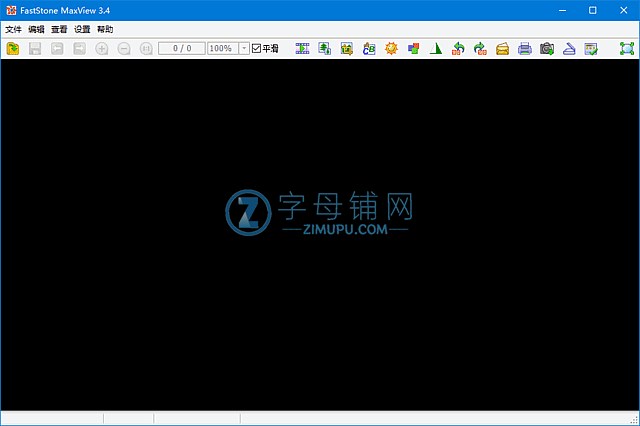Click the Open file folder icon
Screen dimensions: 640x426
pos(13,48)
